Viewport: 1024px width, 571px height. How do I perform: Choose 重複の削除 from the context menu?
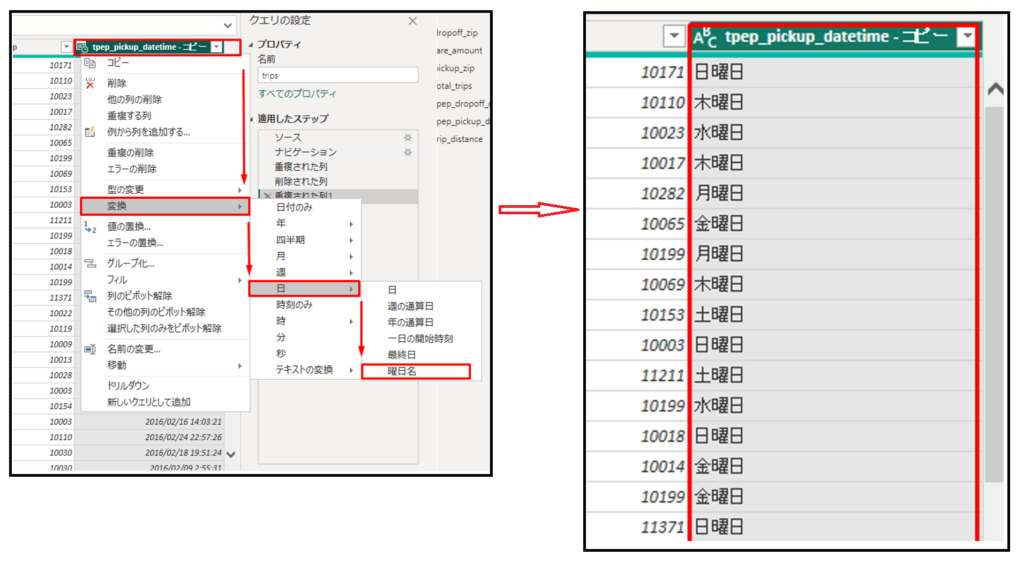130,153
